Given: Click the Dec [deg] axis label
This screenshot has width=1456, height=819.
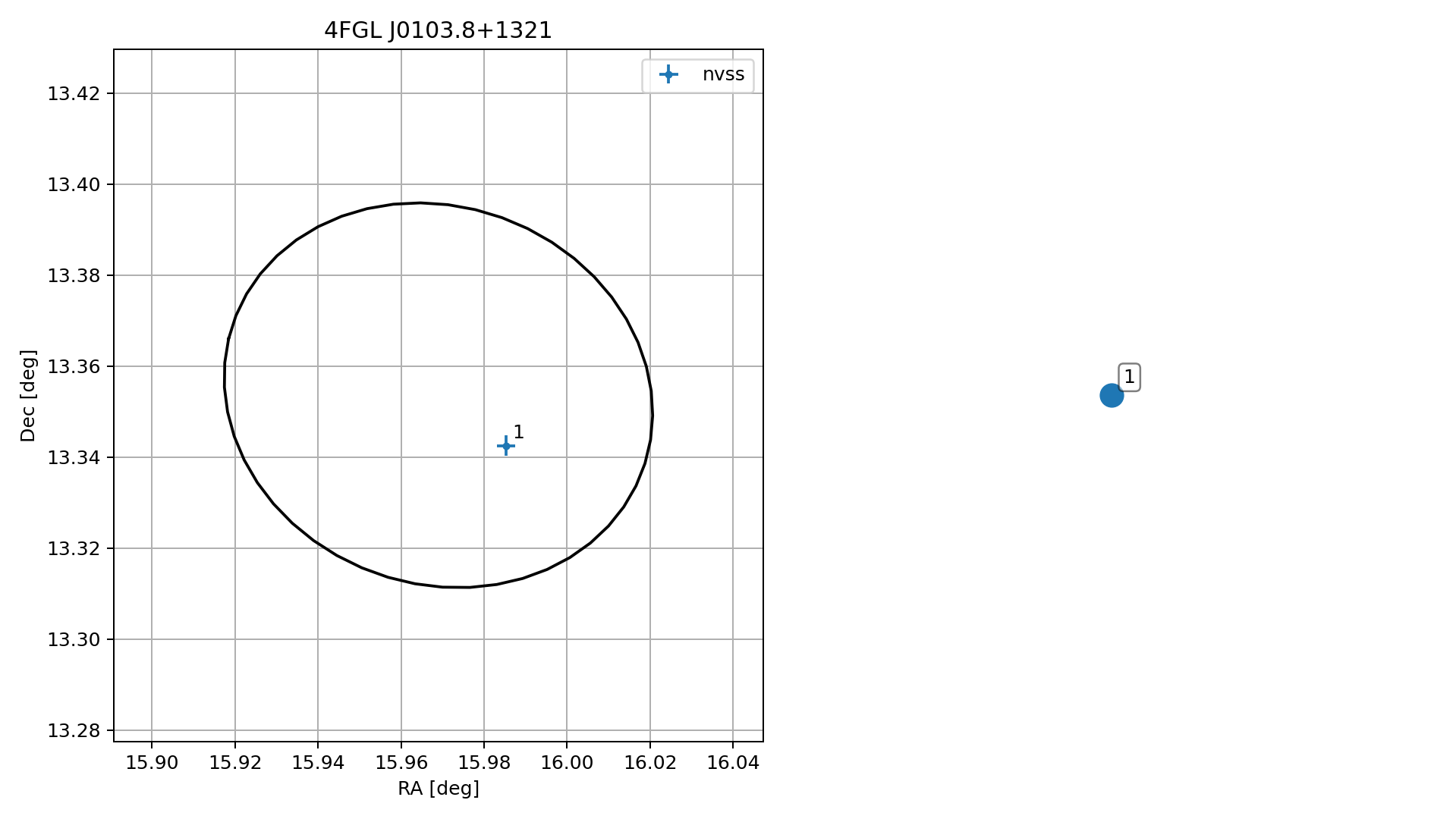Looking at the screenshot, I should point(28,395).
